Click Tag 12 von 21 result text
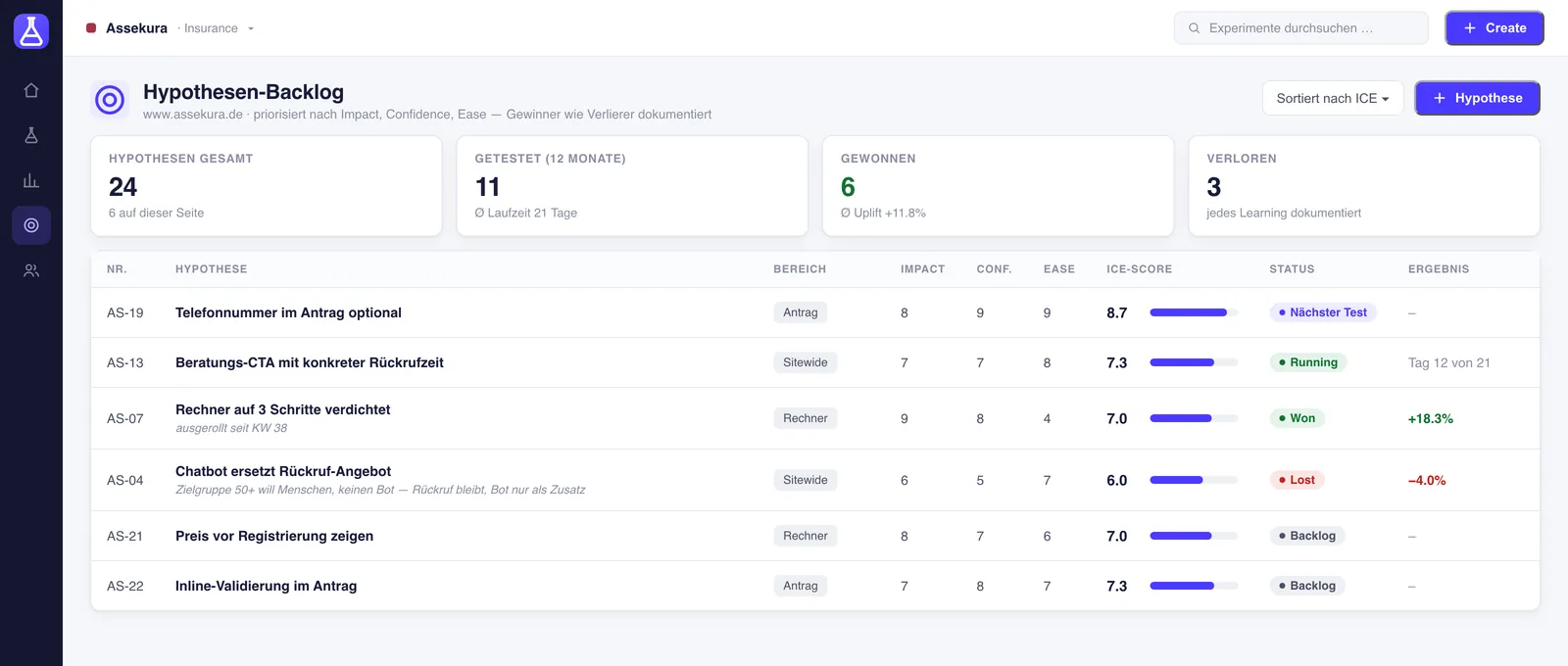This screenshot has height=666, width=1568. point(1449,362)
